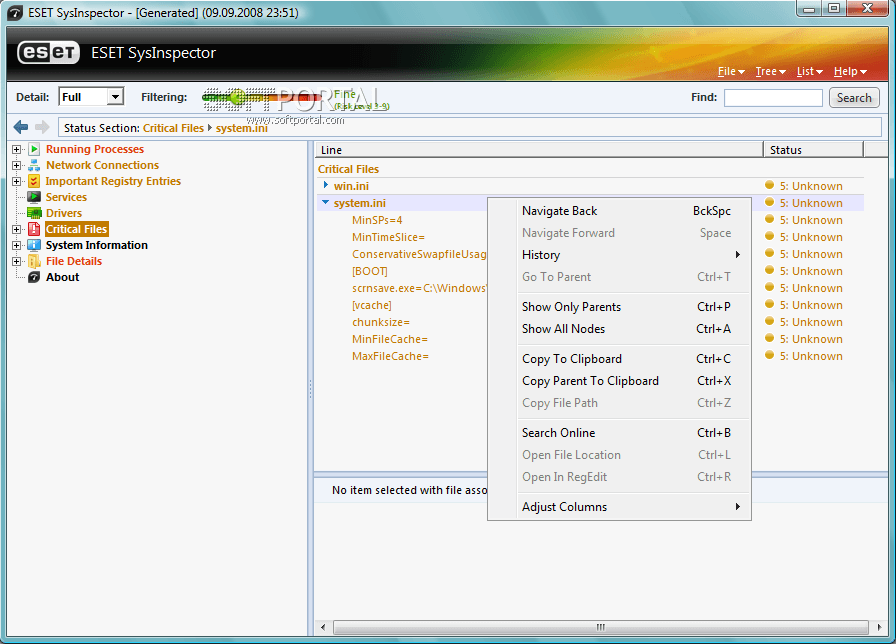Image resolution: width=896 pixels, height=644 pixels.
Task: Select the scrnsave.exe line
Action: (419, 288)
